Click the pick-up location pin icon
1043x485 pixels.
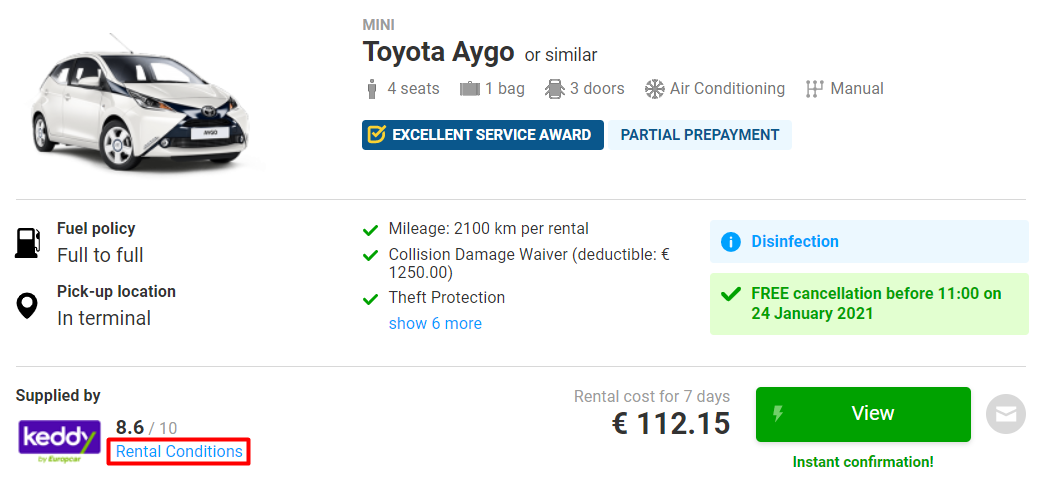tap(28, 305)
